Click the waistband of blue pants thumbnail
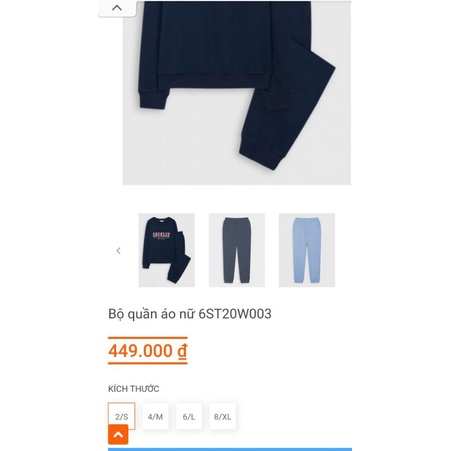The height and width of the screenshot is (451, 451). coord(307,220)
